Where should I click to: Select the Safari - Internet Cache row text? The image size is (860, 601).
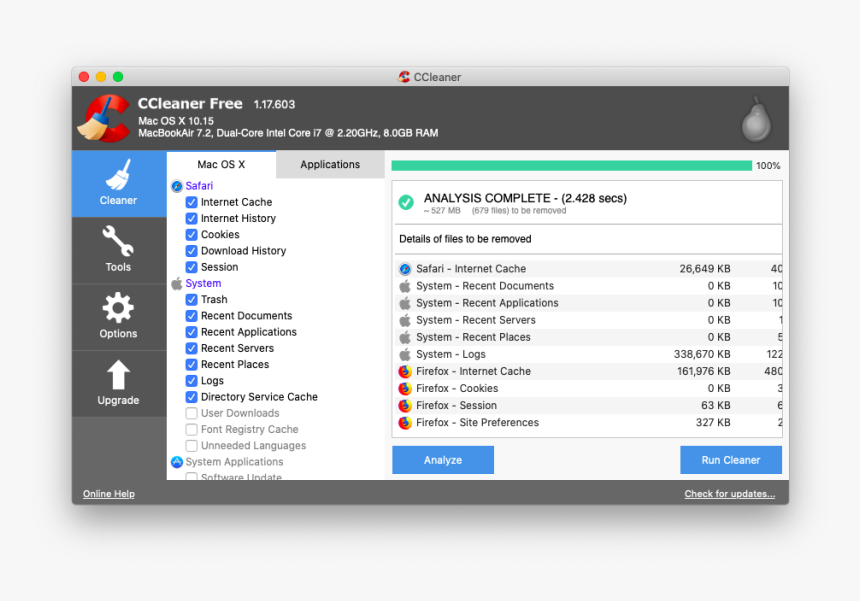(471, 269)
